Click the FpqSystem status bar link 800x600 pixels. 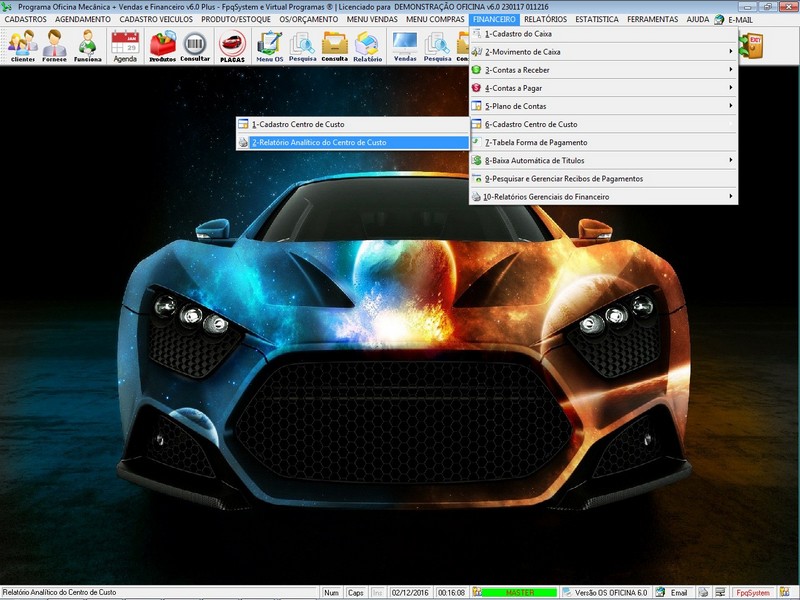click(x=753, y=593)
